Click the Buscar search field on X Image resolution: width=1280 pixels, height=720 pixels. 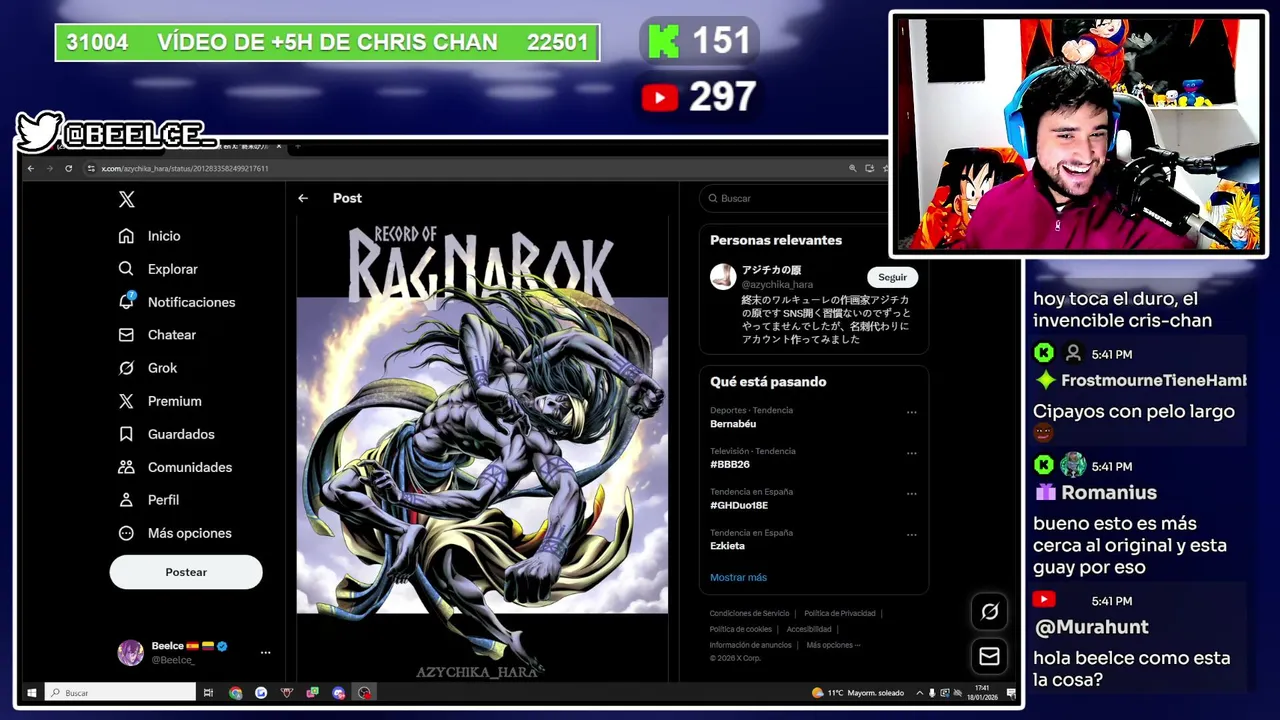[x=795, y=198]
